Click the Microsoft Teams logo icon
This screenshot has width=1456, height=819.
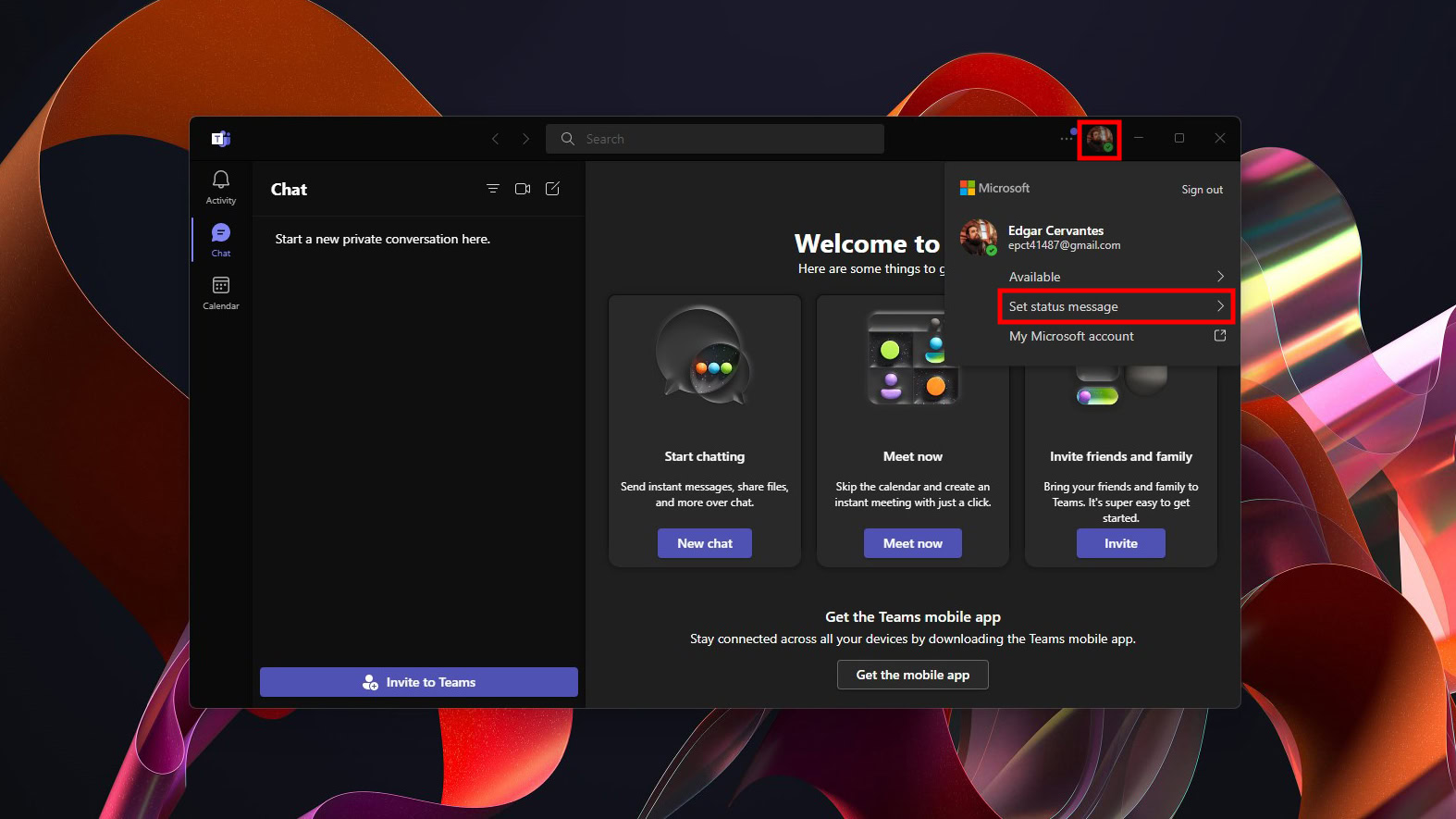(x=220, y=139)
